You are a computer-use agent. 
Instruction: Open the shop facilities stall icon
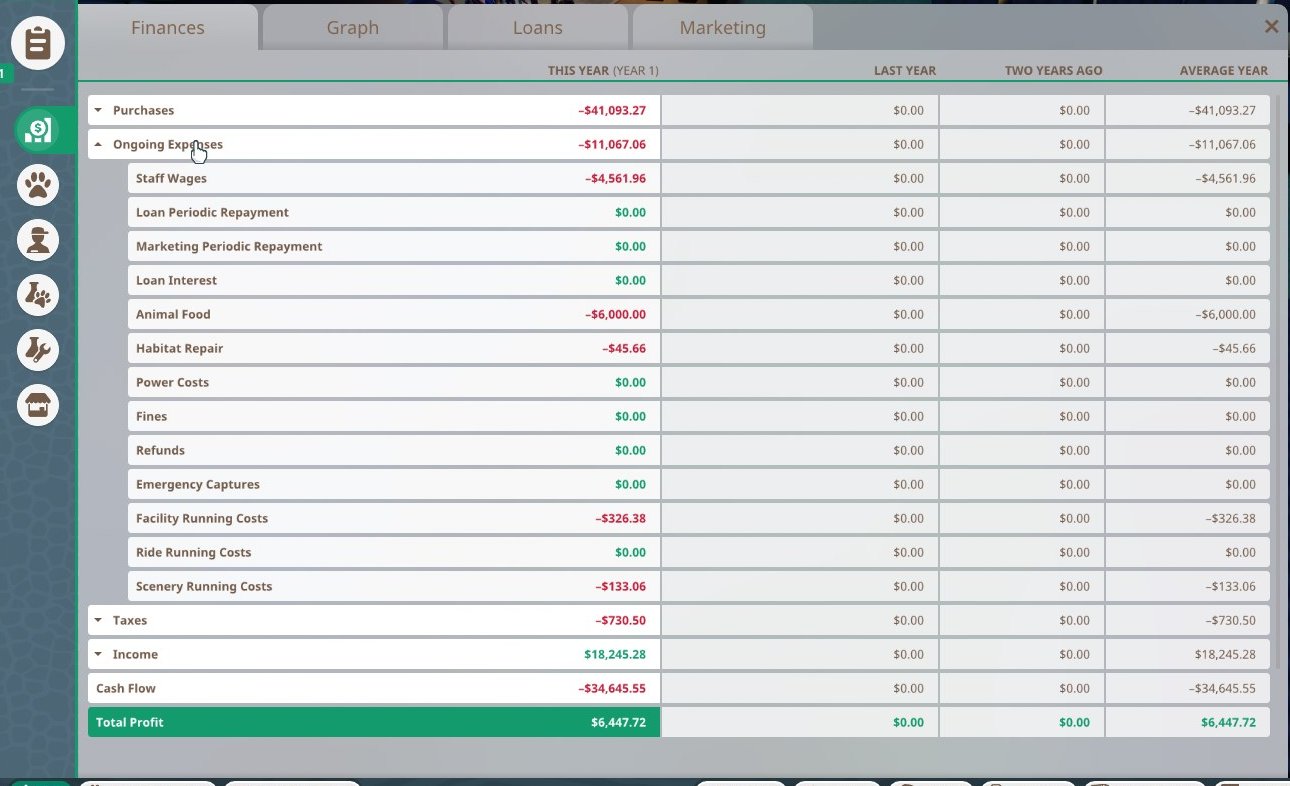click(x=38, y=405)
